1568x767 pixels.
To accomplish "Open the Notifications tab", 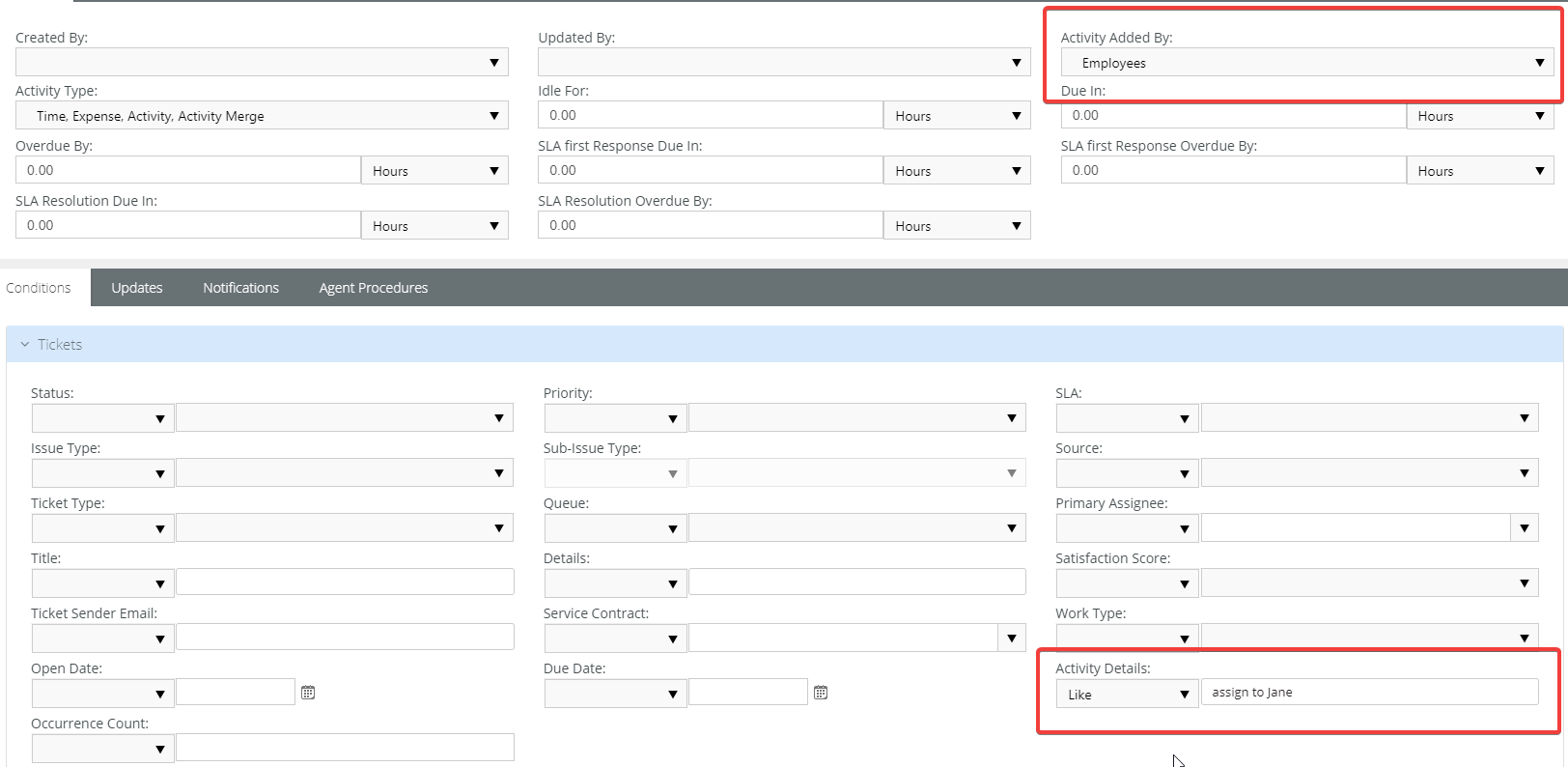I will click(240, 288).
